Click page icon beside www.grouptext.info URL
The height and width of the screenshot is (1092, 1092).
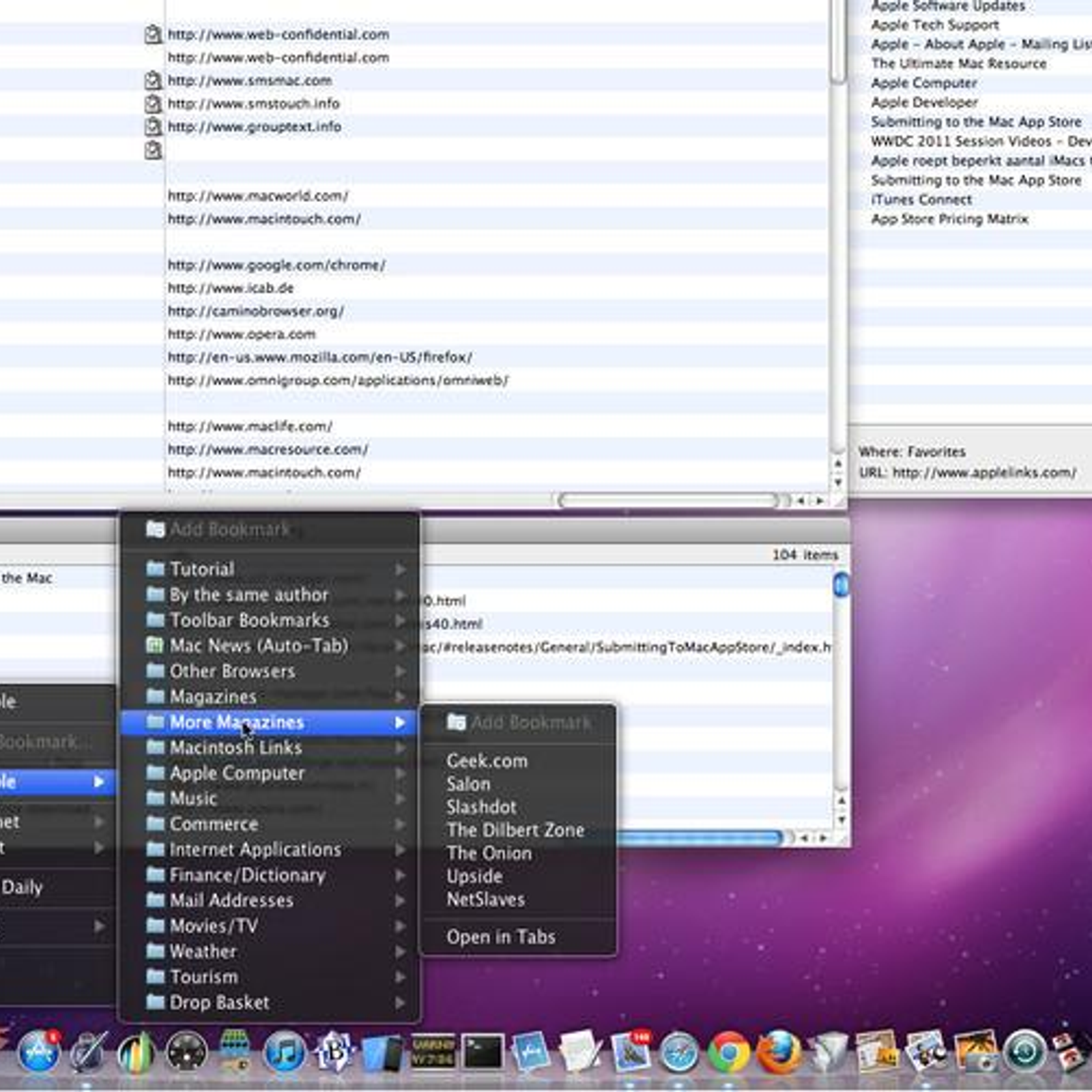[x=153, y=127]
